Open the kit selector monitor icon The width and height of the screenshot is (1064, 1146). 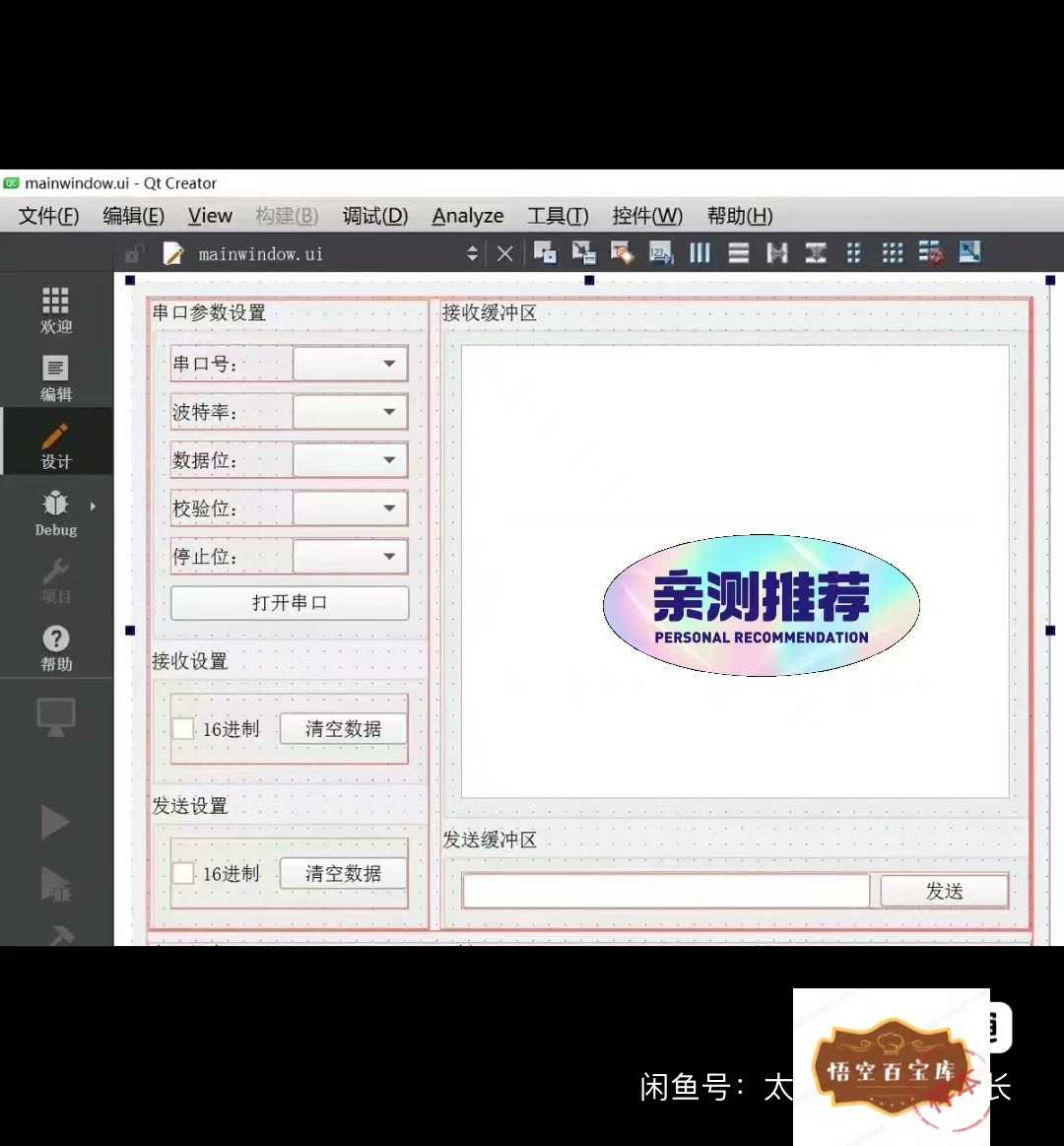pos(55,717)
